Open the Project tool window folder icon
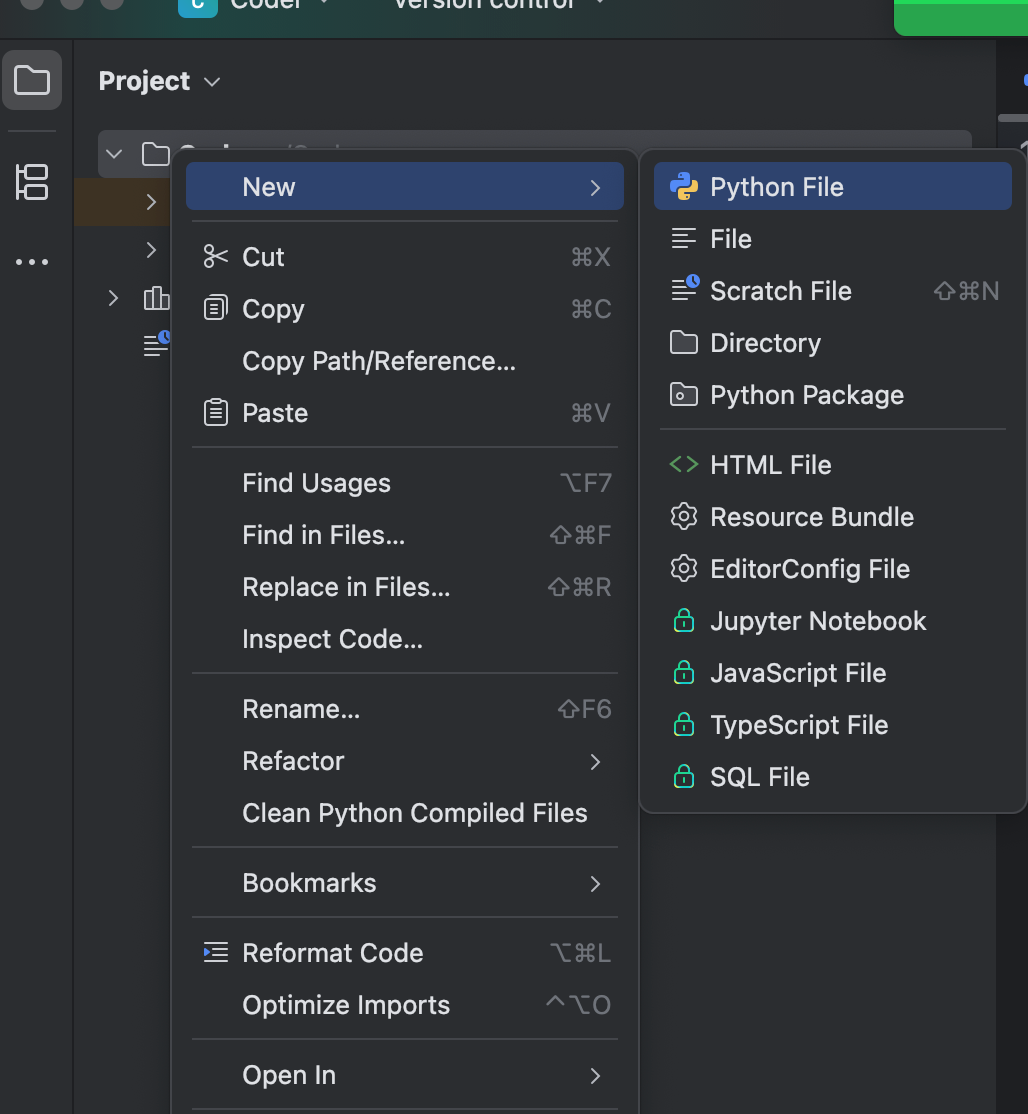 point(32,80)
